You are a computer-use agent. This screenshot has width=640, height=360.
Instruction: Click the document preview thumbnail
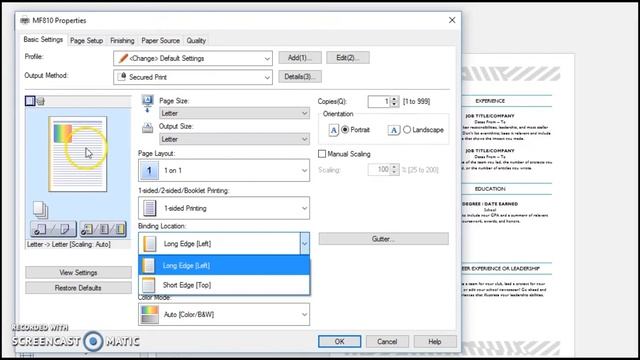click(78, 154)
